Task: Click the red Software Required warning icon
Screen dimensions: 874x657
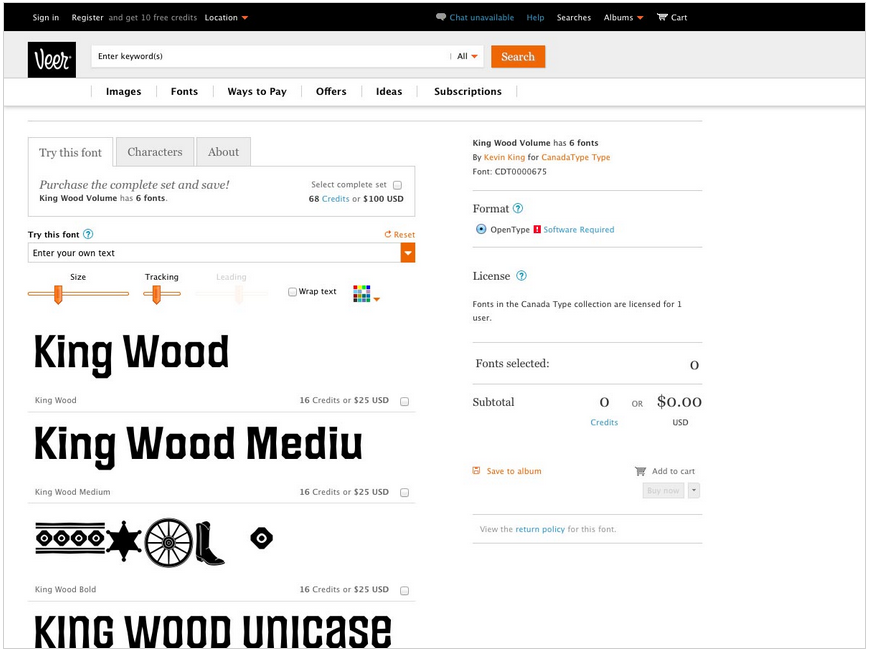Action: tap(537, 229)
